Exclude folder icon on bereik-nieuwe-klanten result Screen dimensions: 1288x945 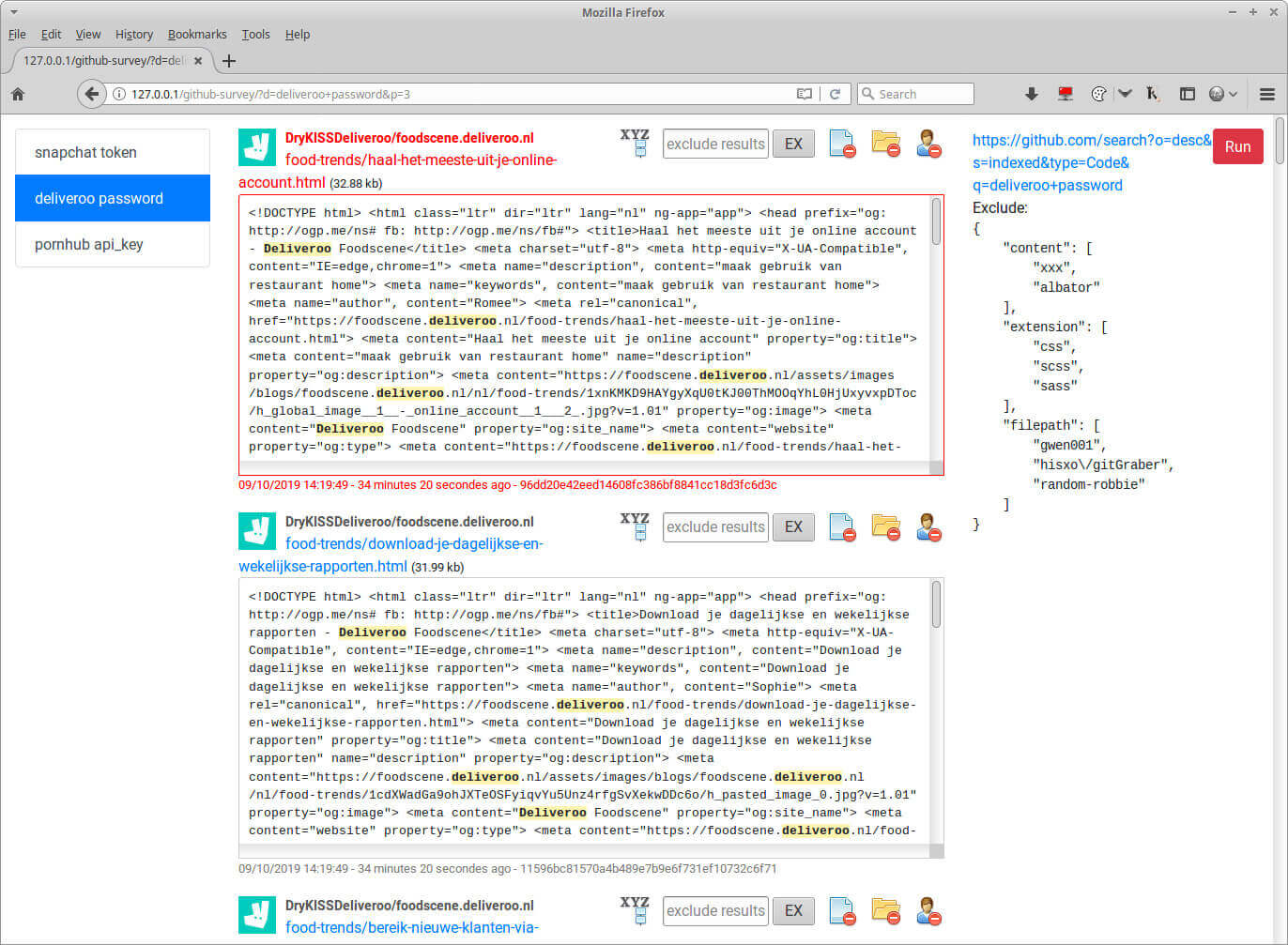coord(885,911)
